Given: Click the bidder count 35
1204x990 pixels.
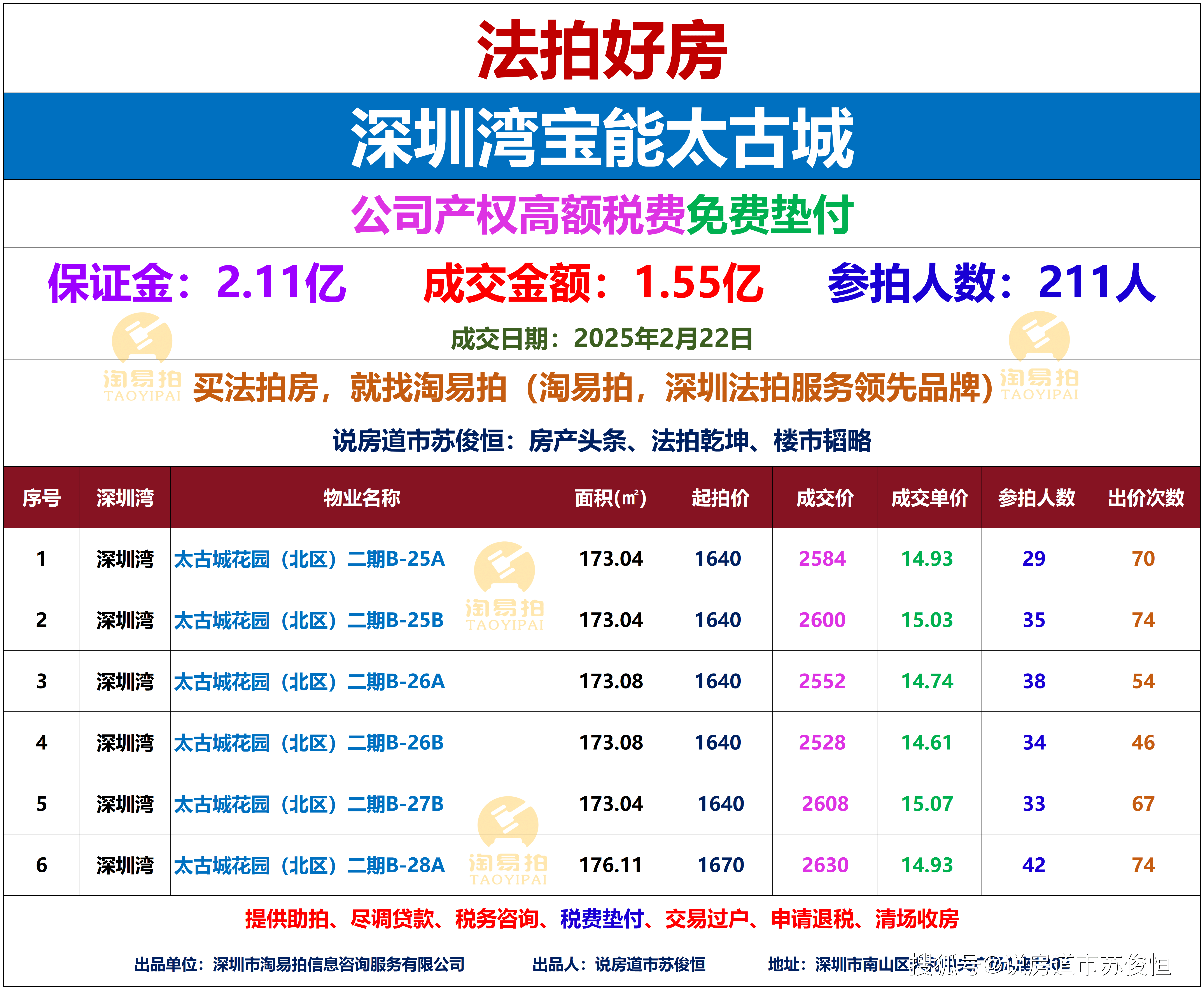Looking at the screenshot, I should [x=1034, y=620].
